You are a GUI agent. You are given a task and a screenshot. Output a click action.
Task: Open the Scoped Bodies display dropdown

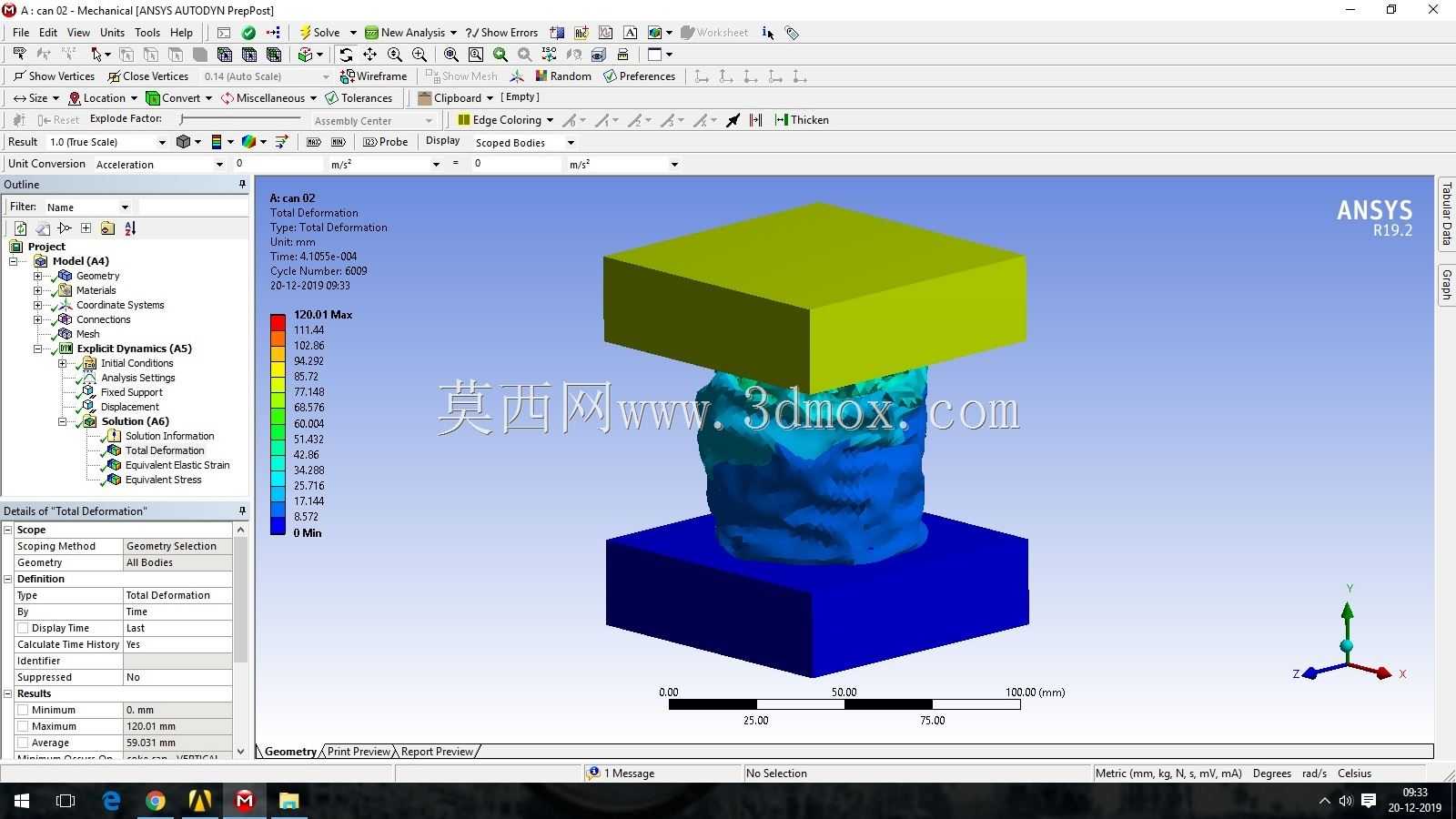(x=571, y=143)
